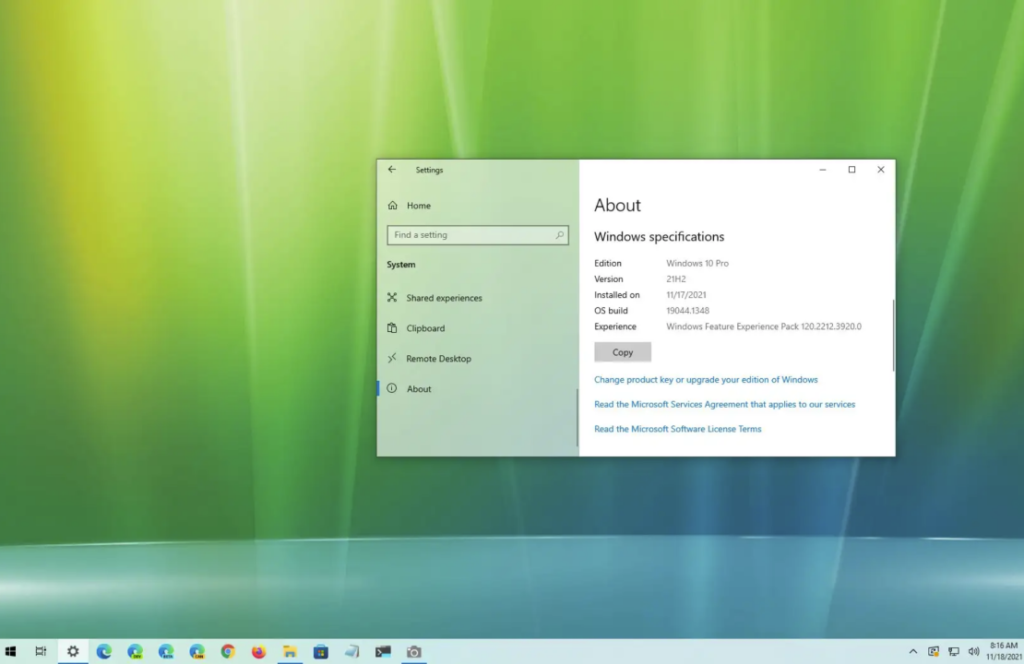Select Shared experiences in the sidebar

click(443, 298)
